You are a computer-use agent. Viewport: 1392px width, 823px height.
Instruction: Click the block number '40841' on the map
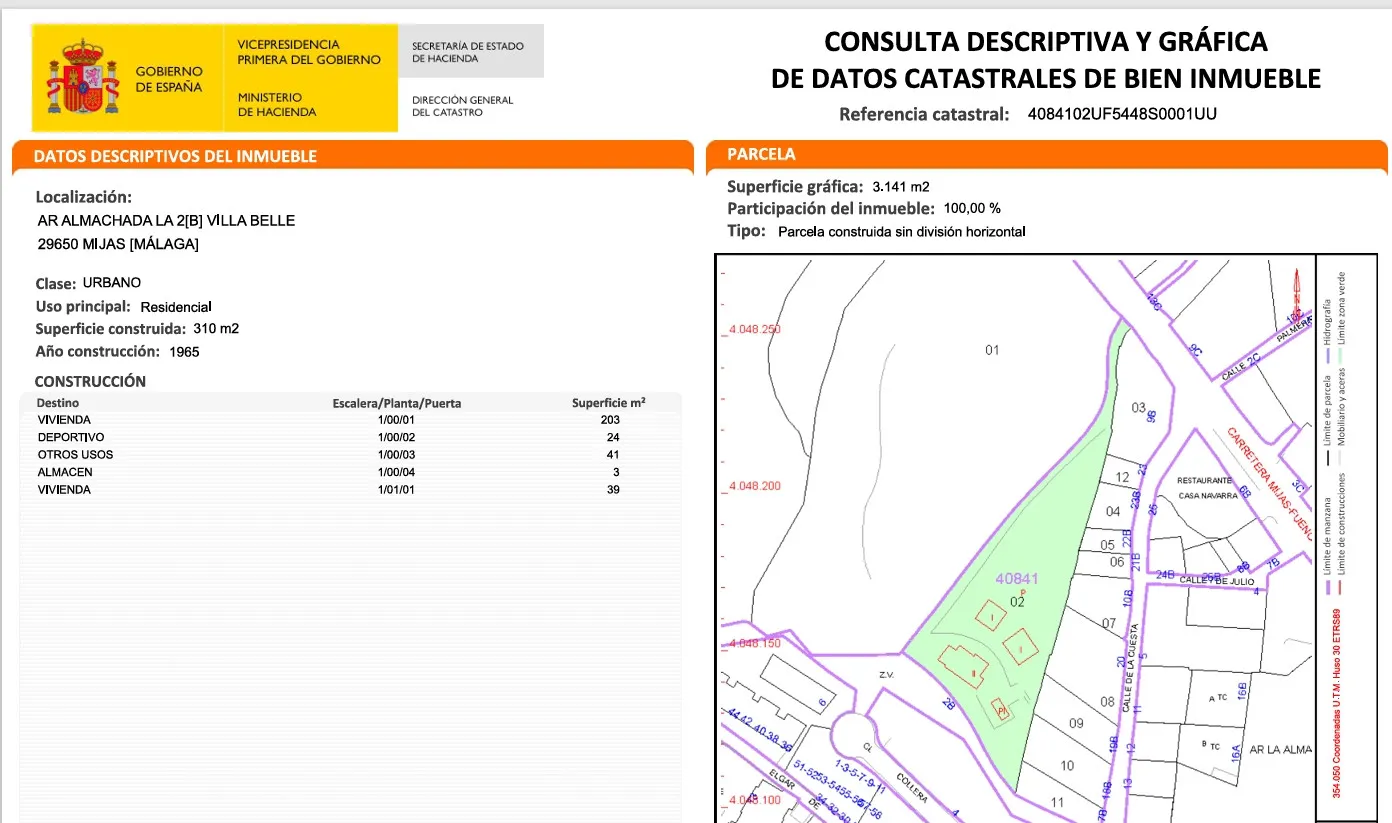click(1018, 579)
